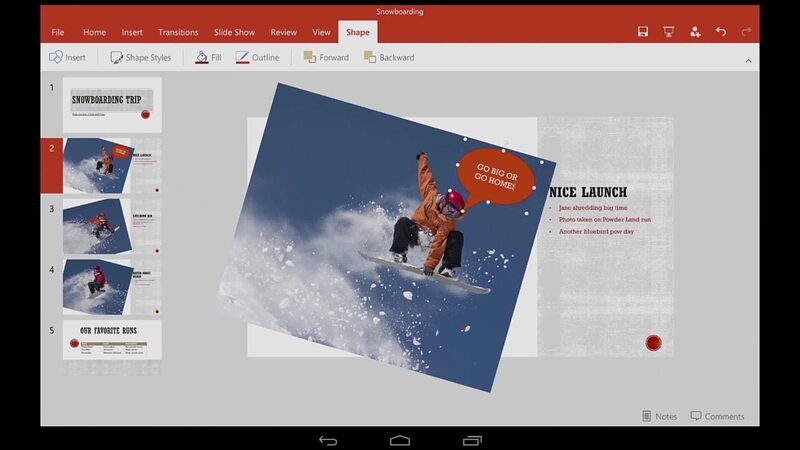The image size is (800, 450).
Task: Bring shape Forward
Action: point(326,58)
